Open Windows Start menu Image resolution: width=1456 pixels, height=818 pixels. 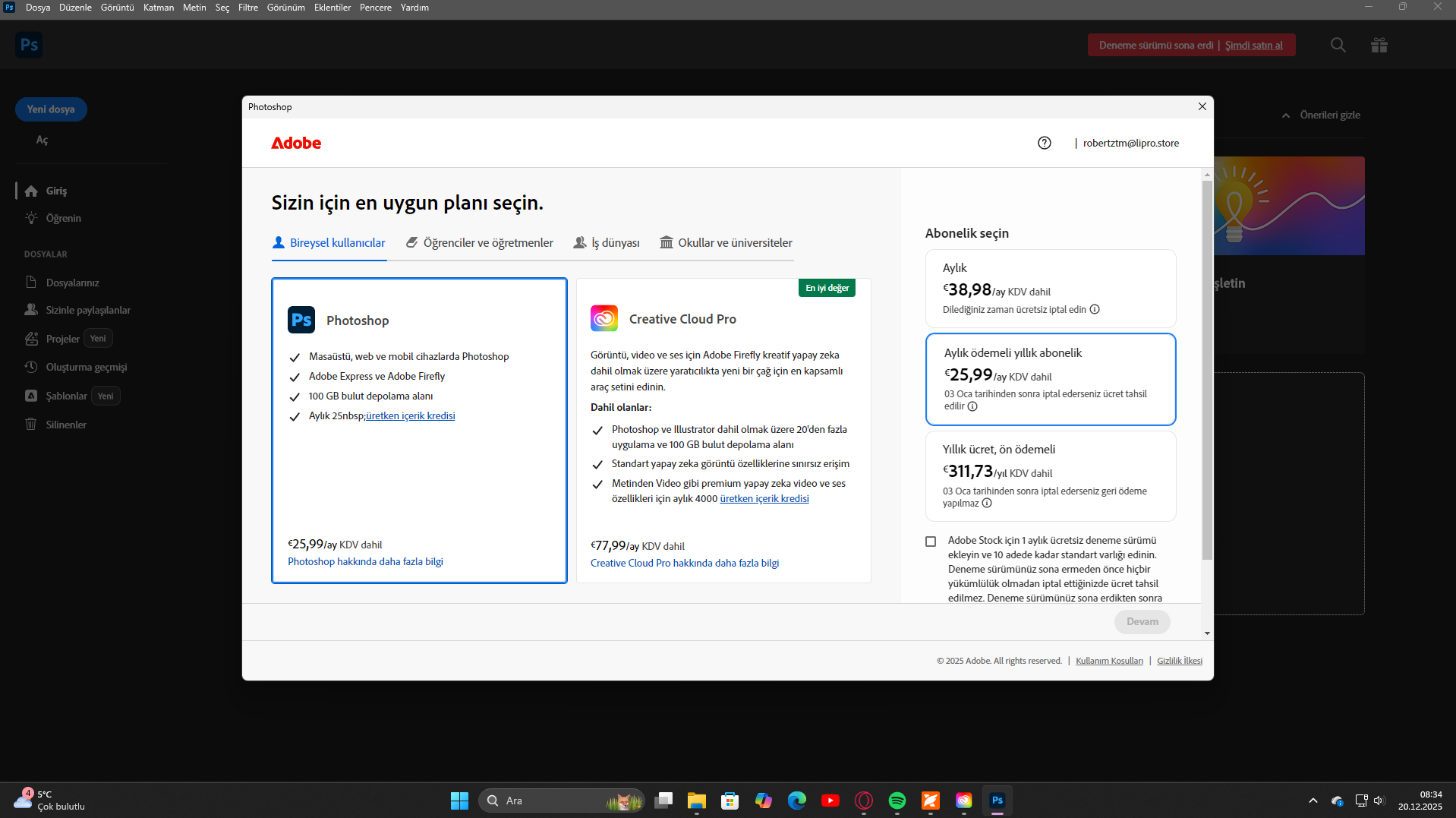pyautogui.click(x=459, y=801)
